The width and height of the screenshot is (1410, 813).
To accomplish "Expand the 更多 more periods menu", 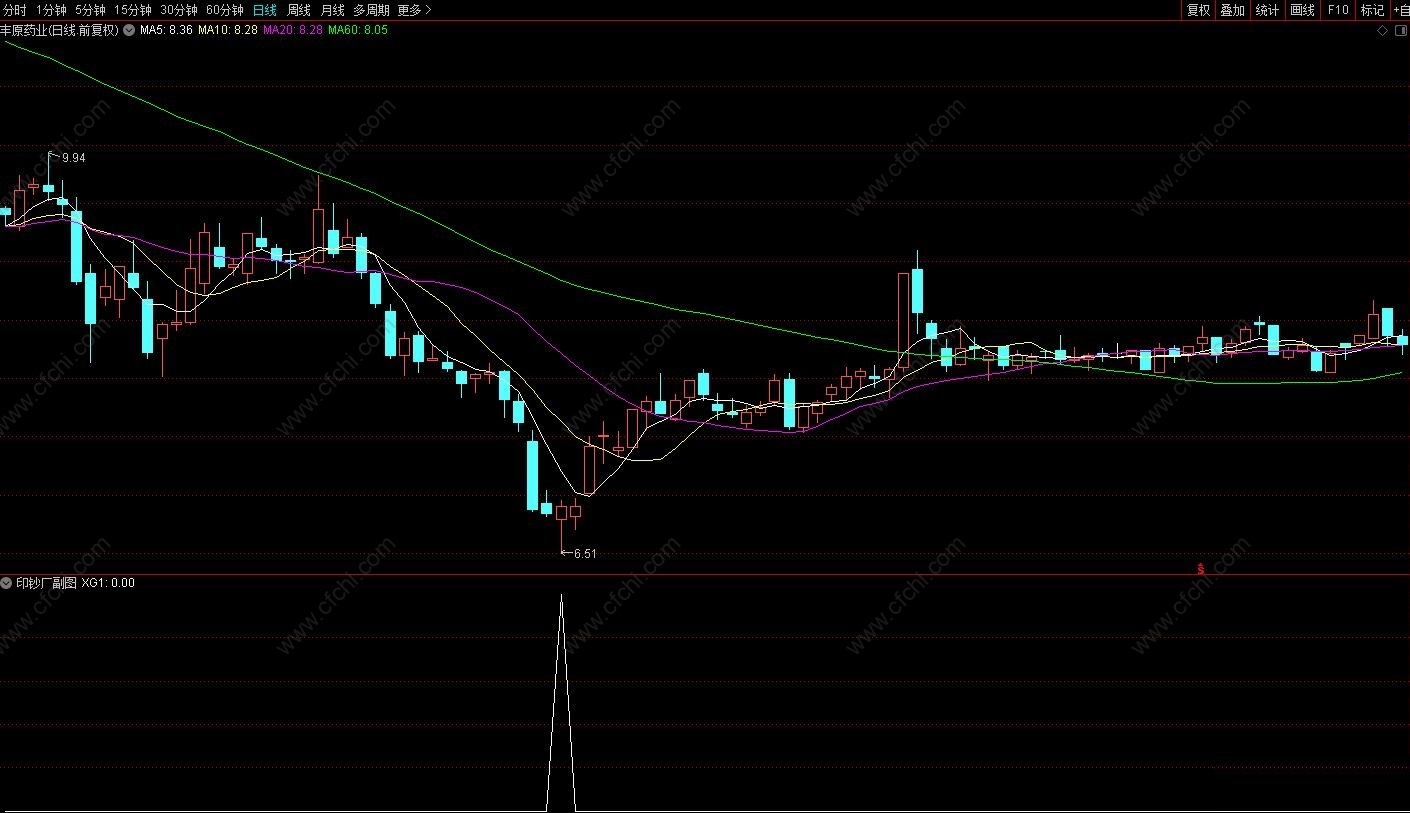I will tap(414, 10).
